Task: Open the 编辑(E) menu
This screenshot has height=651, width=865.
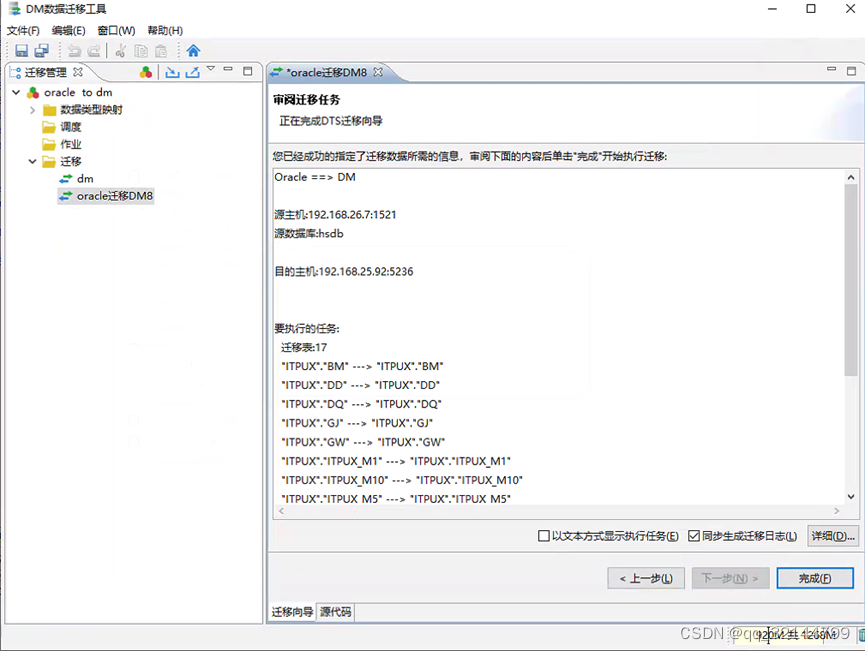Action: click(x=68, y=30)
